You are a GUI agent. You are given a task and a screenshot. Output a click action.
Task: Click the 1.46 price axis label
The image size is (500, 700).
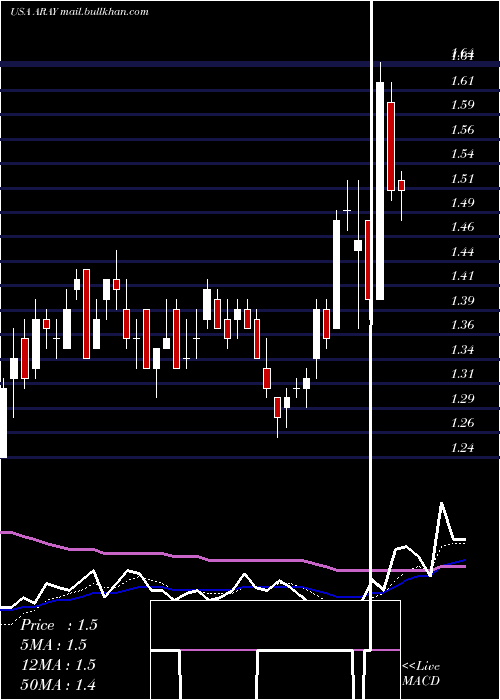tap(462, 227)
